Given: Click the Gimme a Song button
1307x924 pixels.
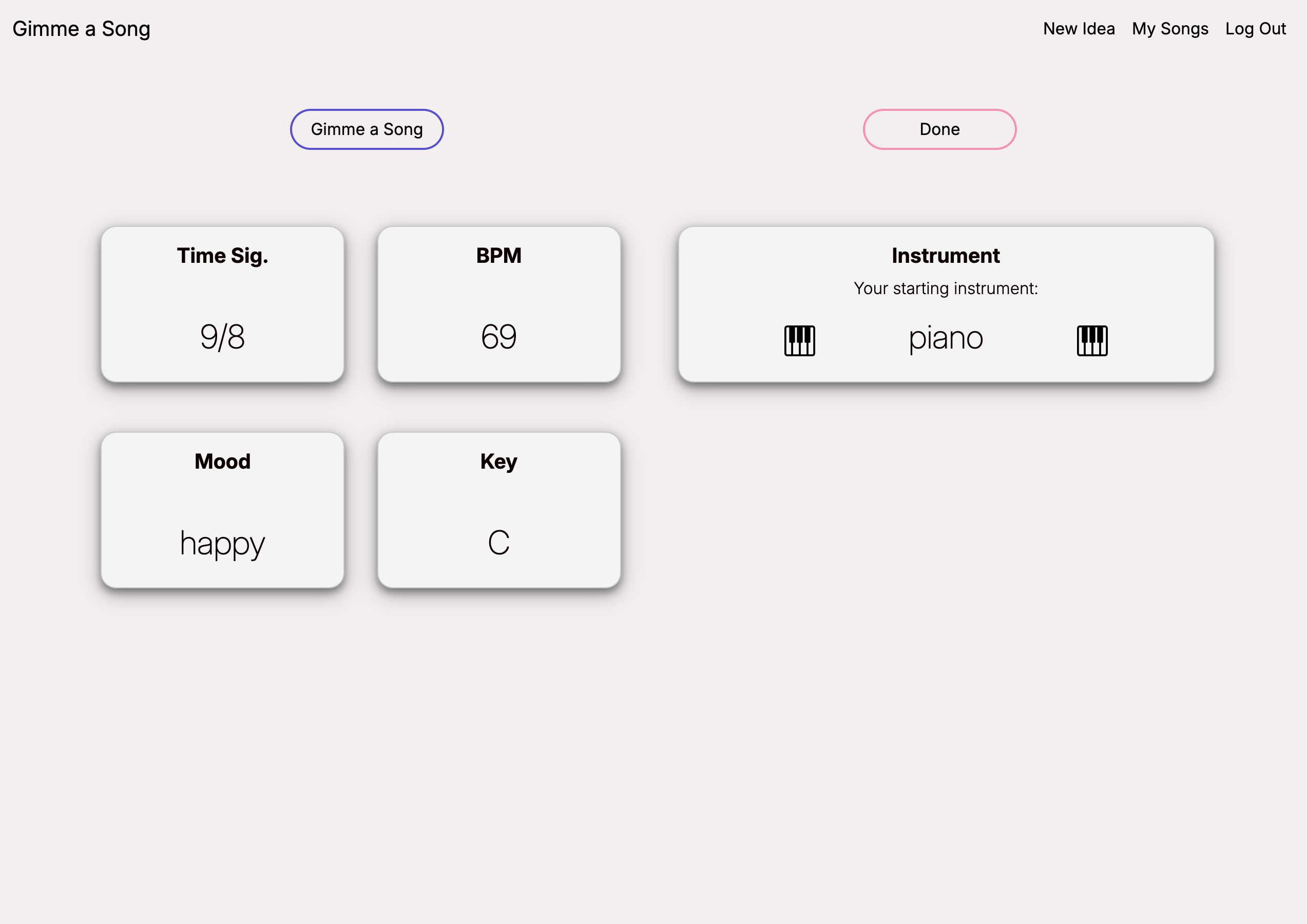Looking at the screenshot, I should coord(367,129).
